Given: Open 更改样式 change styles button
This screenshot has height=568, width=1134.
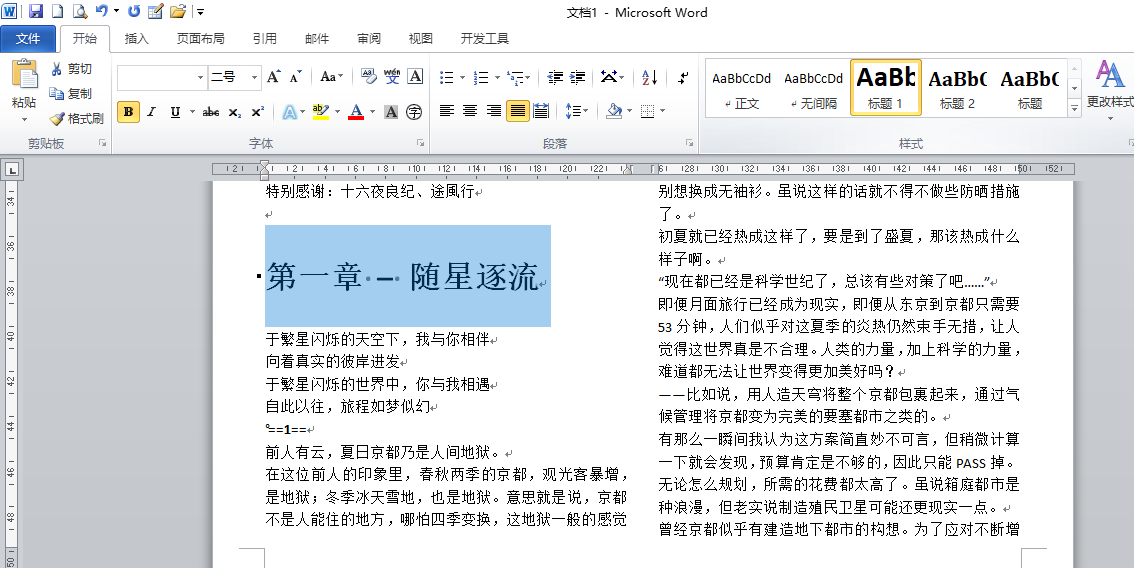Looking at the screenshot, I should point(1109,90).
